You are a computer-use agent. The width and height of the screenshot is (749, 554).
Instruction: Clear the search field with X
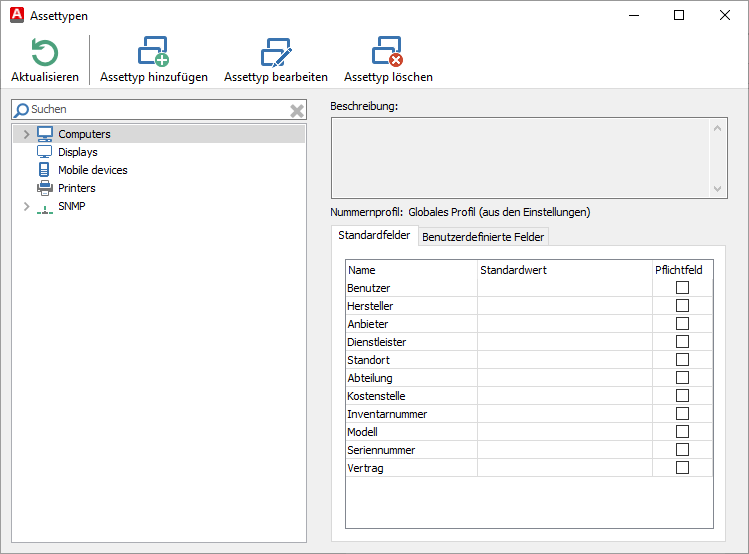(x=297, y=111)
